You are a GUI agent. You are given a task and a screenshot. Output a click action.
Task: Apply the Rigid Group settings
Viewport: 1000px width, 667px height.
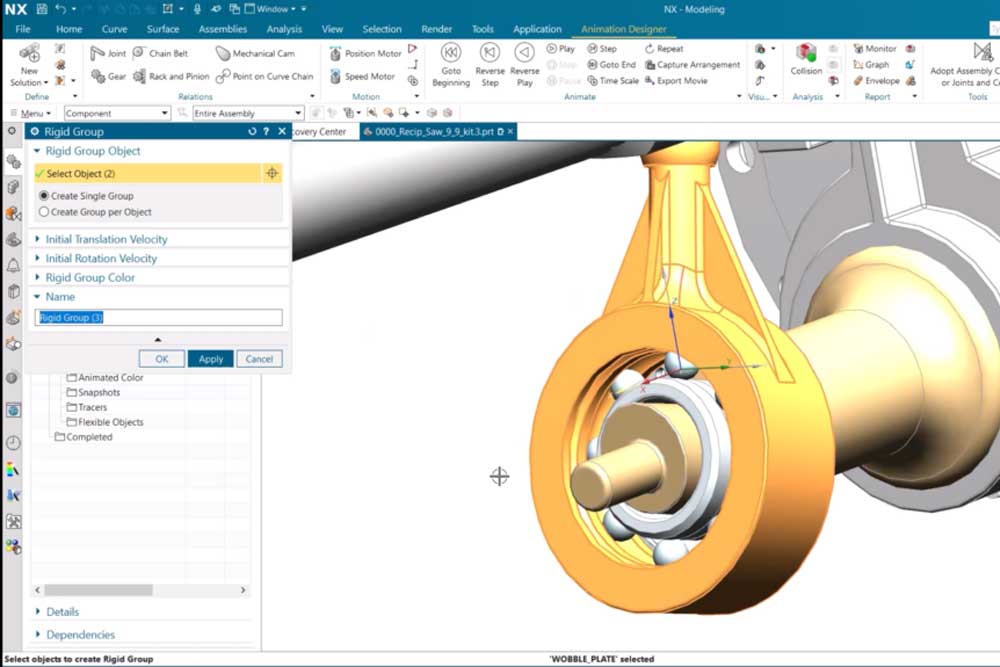[x=210, y=358]
